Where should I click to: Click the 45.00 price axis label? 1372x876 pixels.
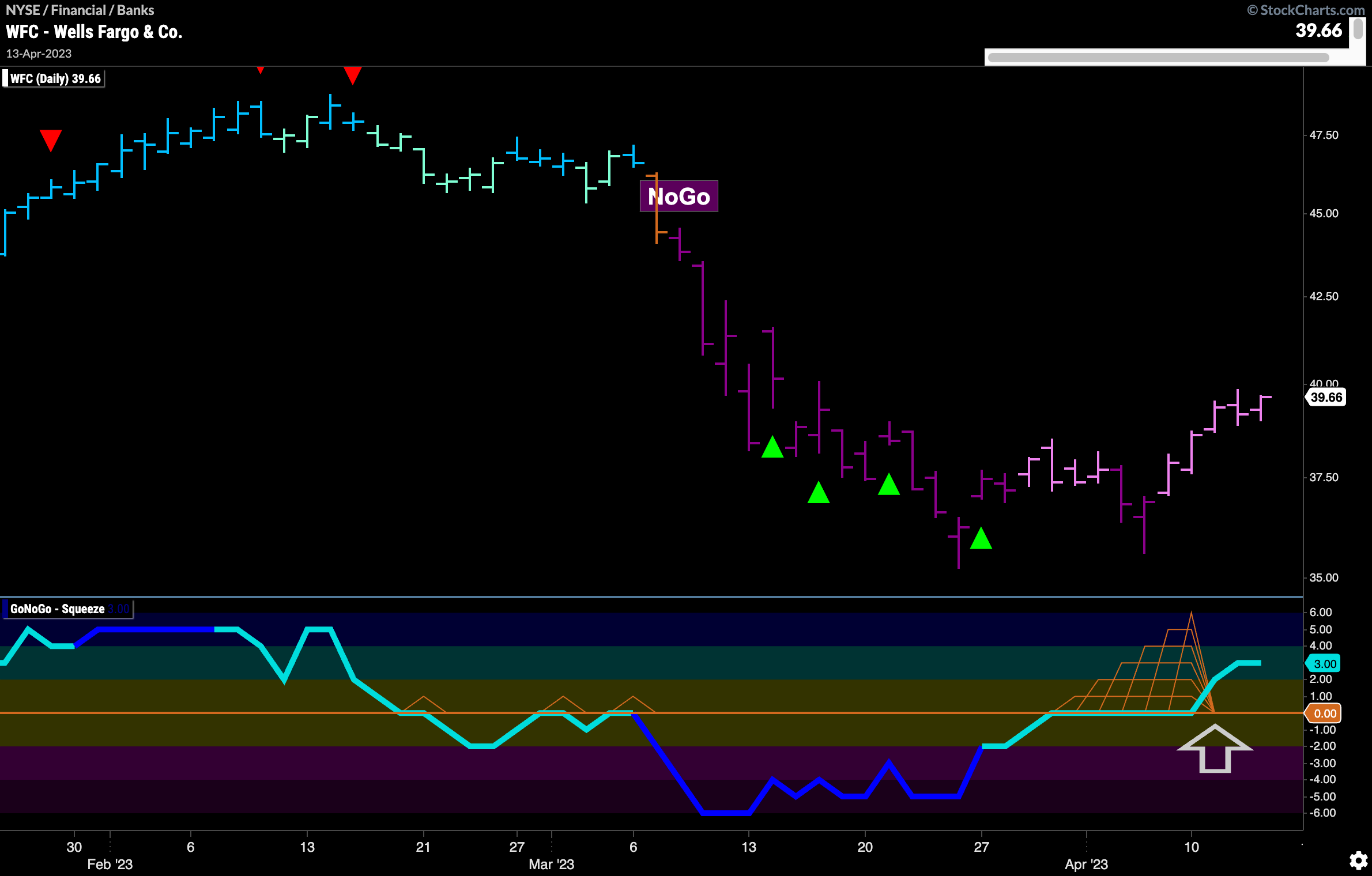[1324, 213]
